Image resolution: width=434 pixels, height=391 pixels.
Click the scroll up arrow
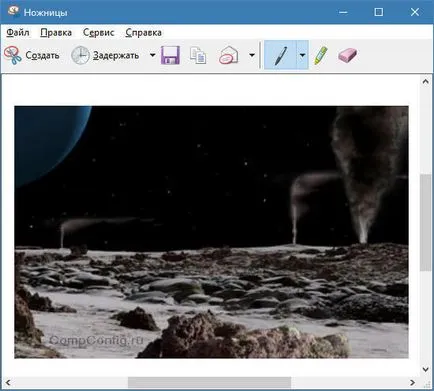click(x=425, y=81)
